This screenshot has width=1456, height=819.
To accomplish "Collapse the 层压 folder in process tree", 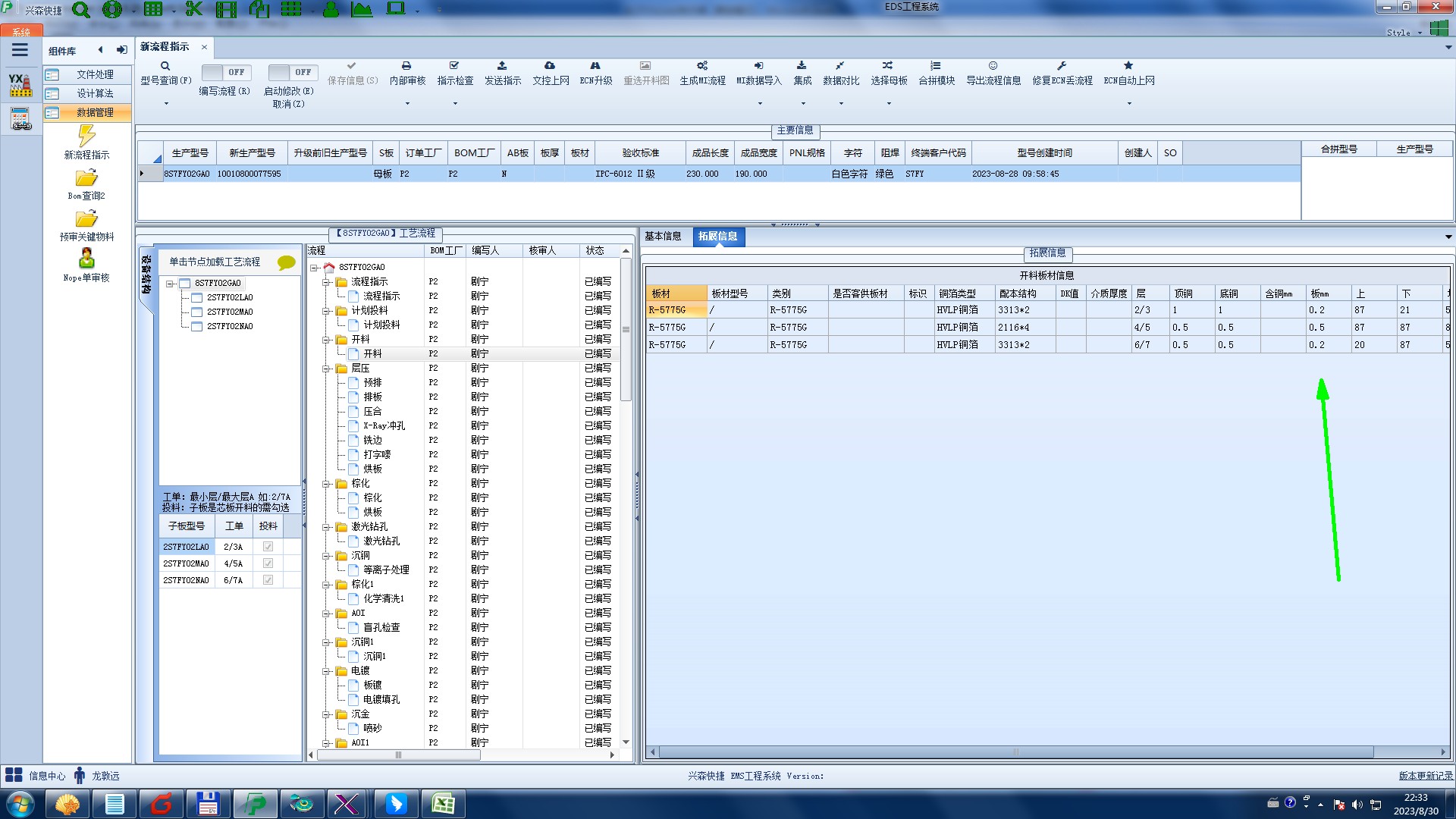I will tap(327, 369).
